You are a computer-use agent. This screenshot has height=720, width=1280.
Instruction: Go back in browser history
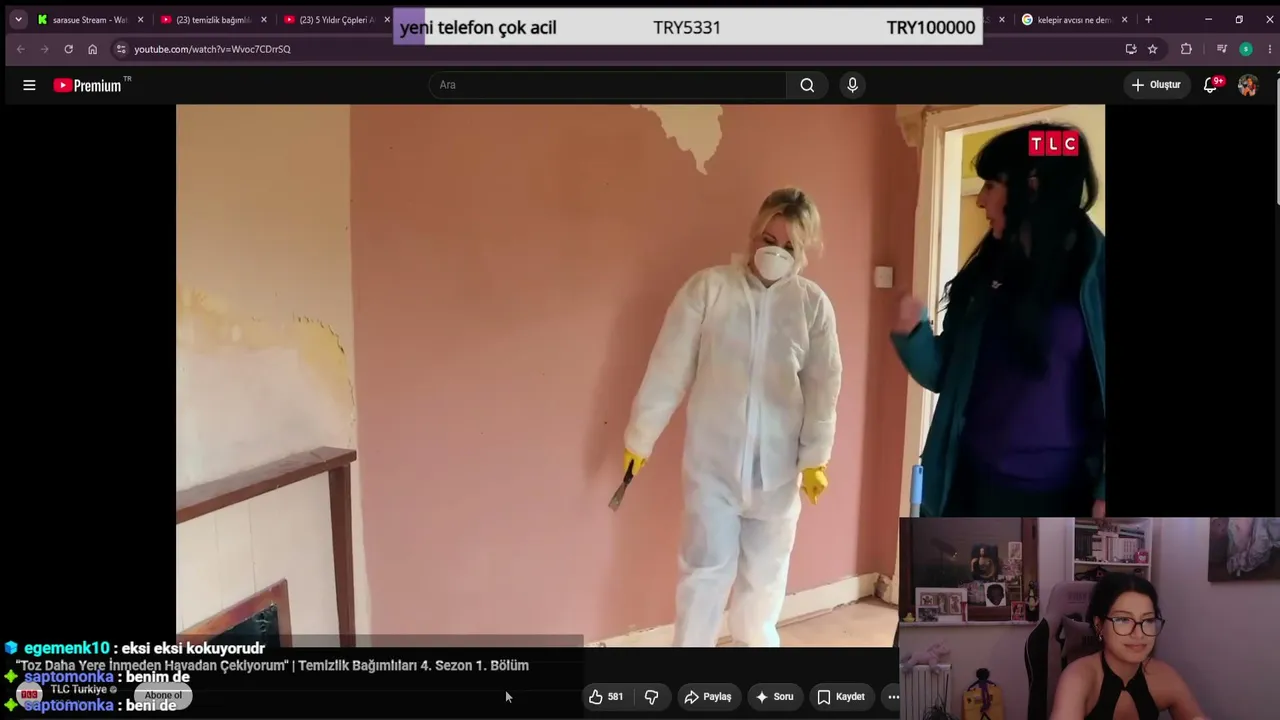pyautogui.click(x=20, y=49)
